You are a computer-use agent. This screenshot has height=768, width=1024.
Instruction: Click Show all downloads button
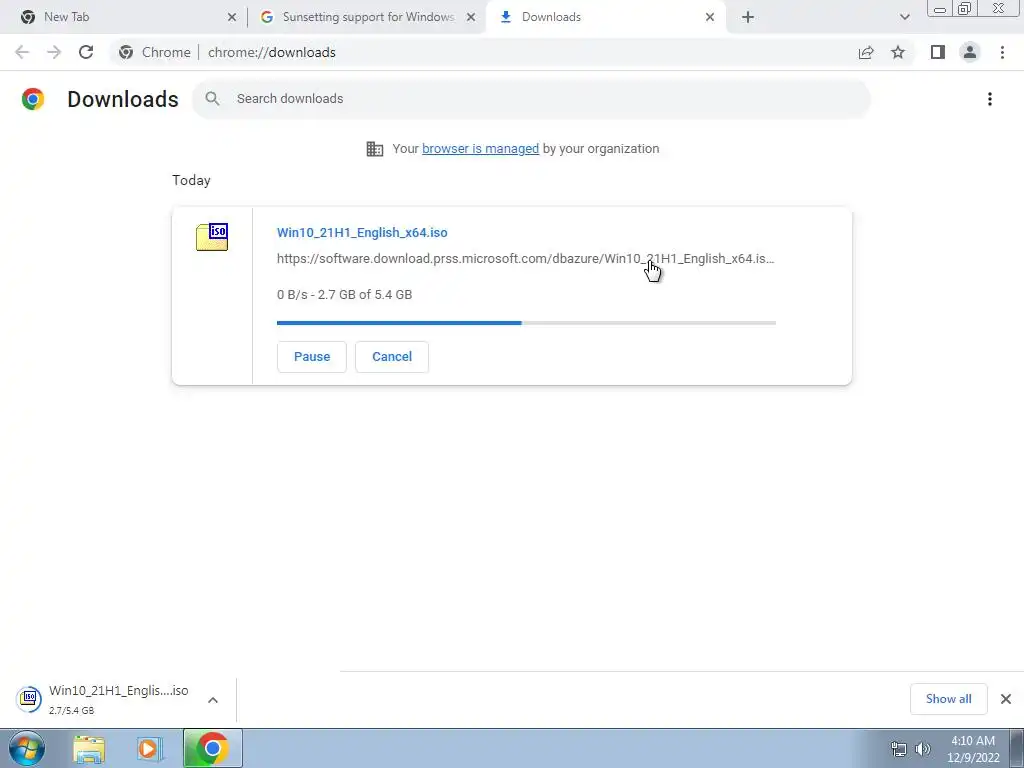click(x=948, y=699)
